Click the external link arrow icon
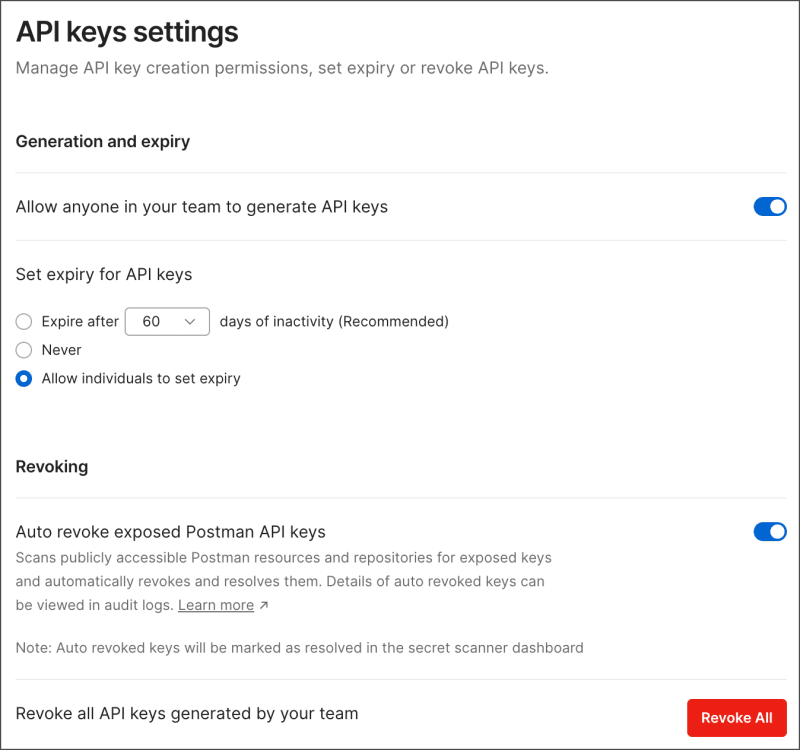 click(x=264, y=605)
